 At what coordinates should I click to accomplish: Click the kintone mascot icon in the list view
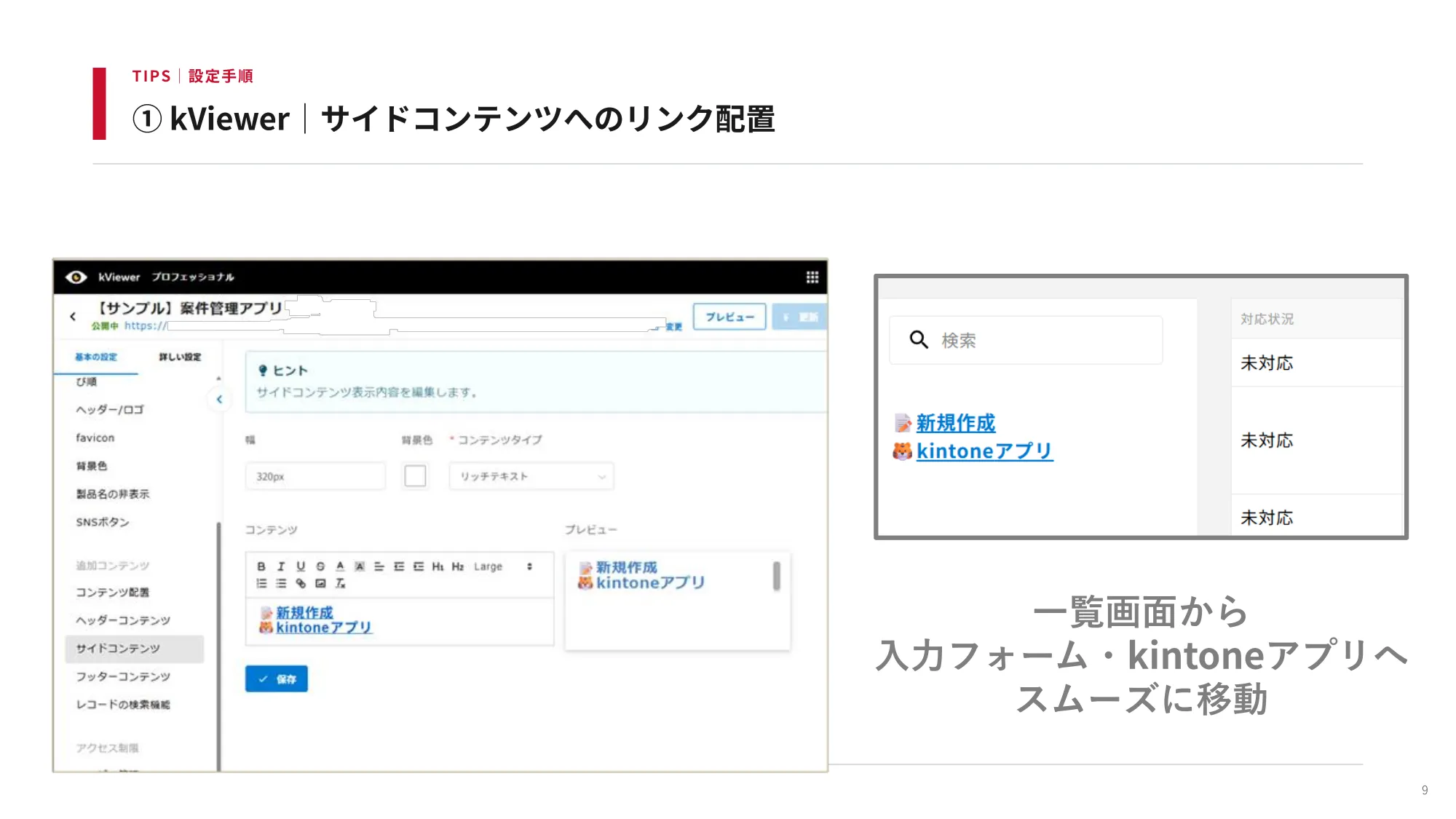coord(903,451)
